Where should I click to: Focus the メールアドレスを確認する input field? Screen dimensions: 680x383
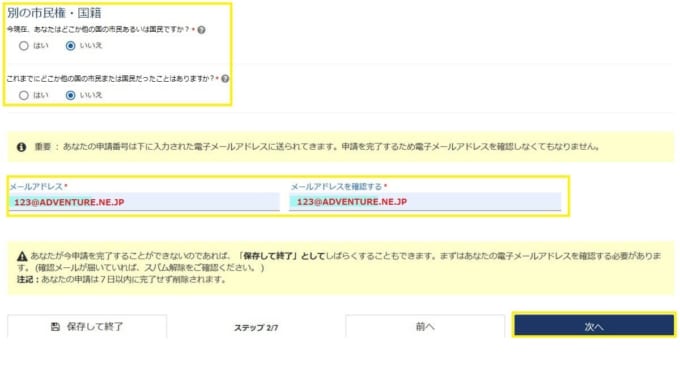[425, 202]
